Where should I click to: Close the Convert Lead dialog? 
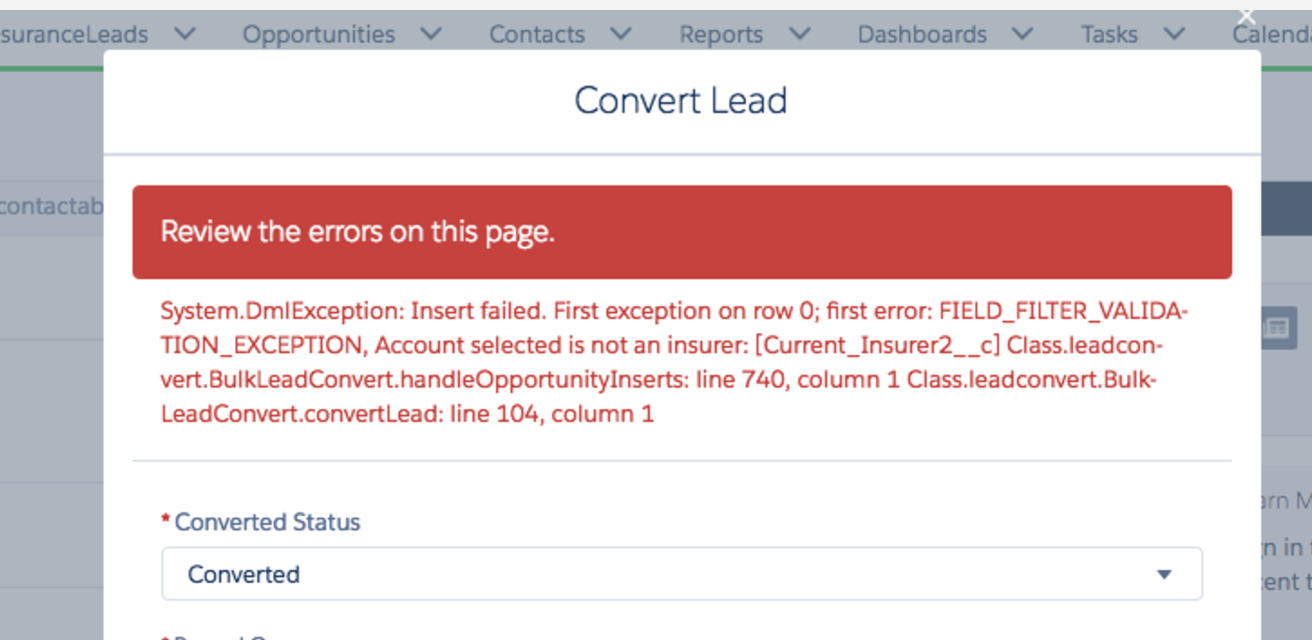[x=1246, y=16]
